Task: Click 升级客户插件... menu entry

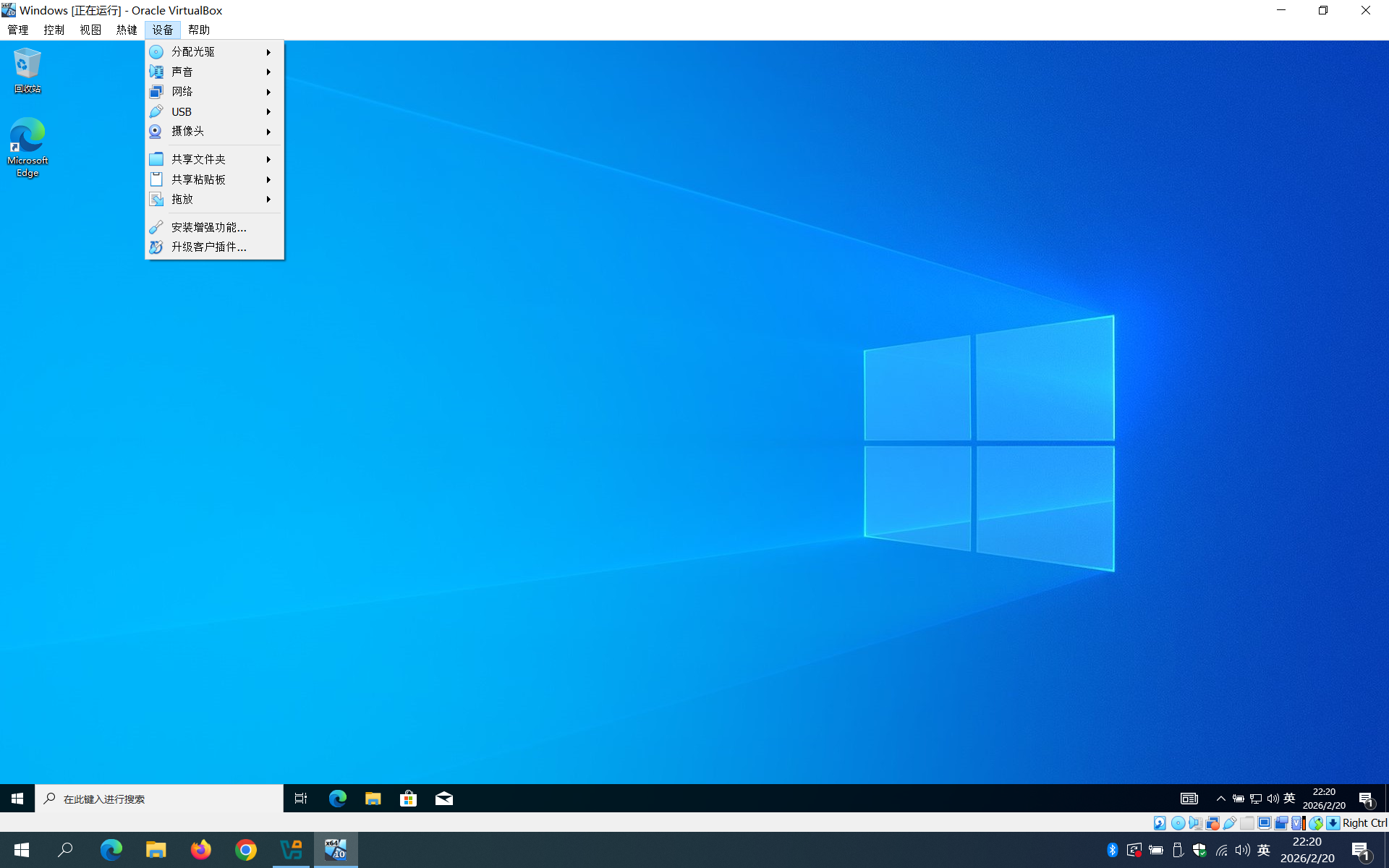Action: (x=208, y=247)
